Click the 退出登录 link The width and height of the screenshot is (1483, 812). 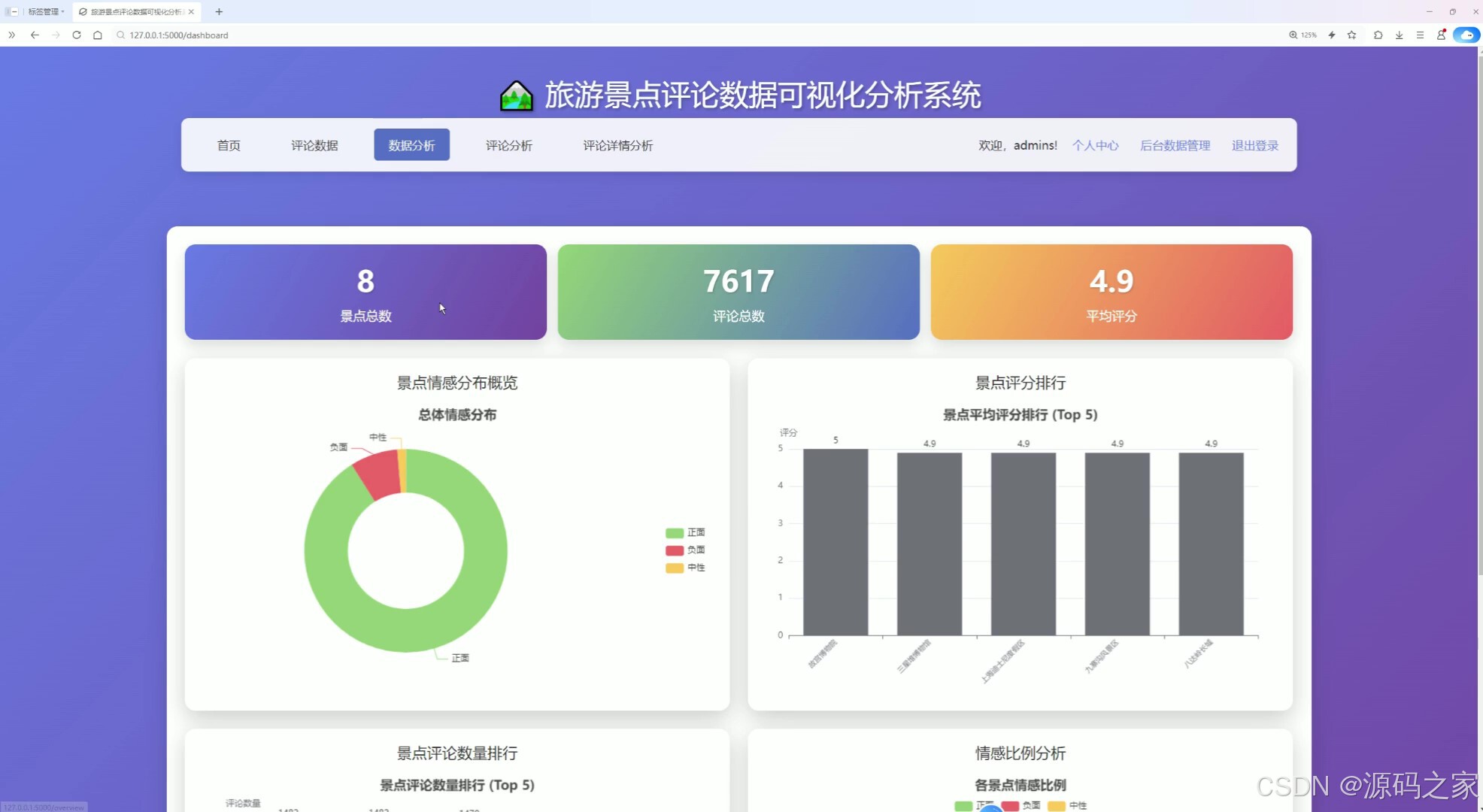[x=1254, y=145]
